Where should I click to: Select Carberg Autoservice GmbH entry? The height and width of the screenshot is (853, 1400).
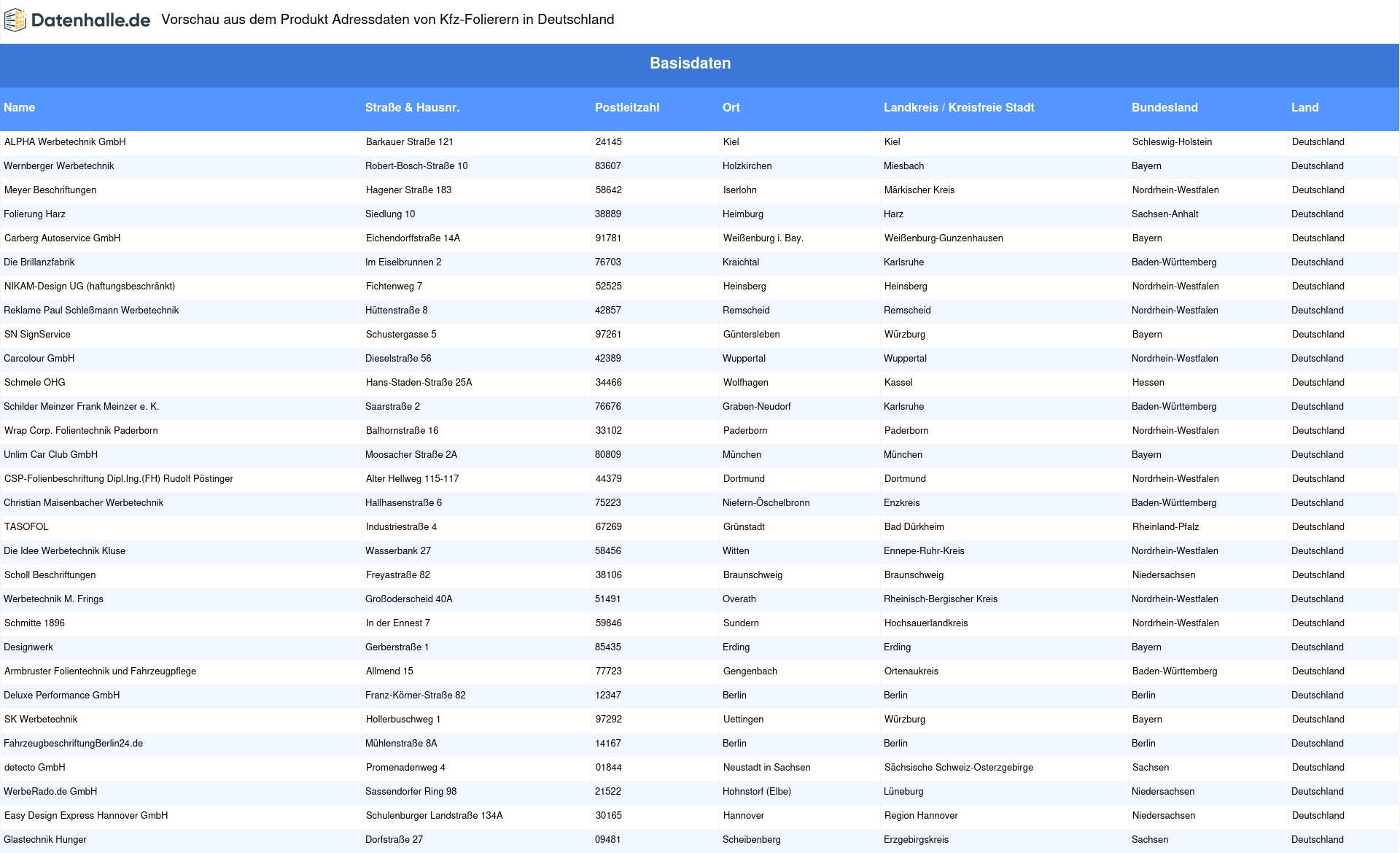pos(63,238)
